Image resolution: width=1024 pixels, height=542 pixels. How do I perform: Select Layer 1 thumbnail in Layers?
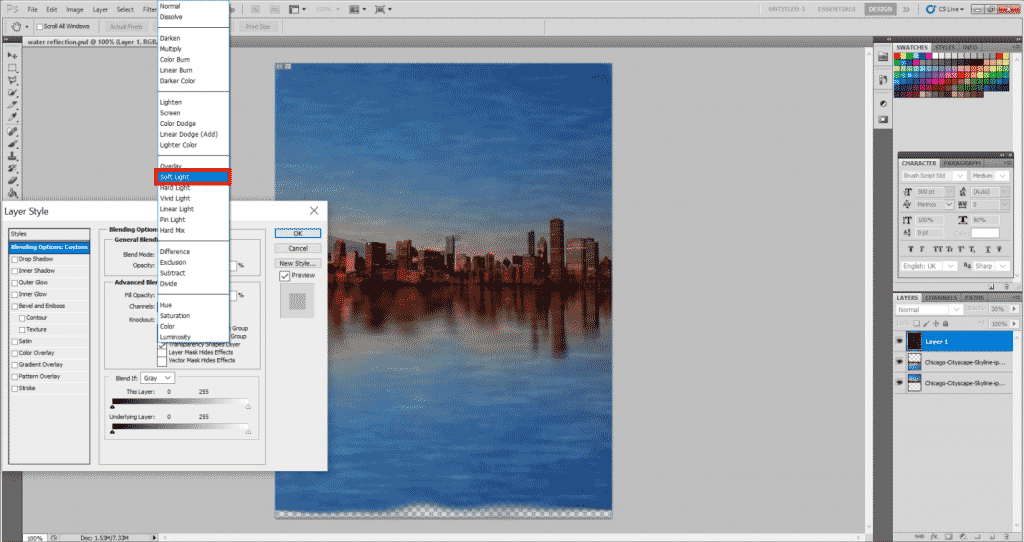coord(914,341)
